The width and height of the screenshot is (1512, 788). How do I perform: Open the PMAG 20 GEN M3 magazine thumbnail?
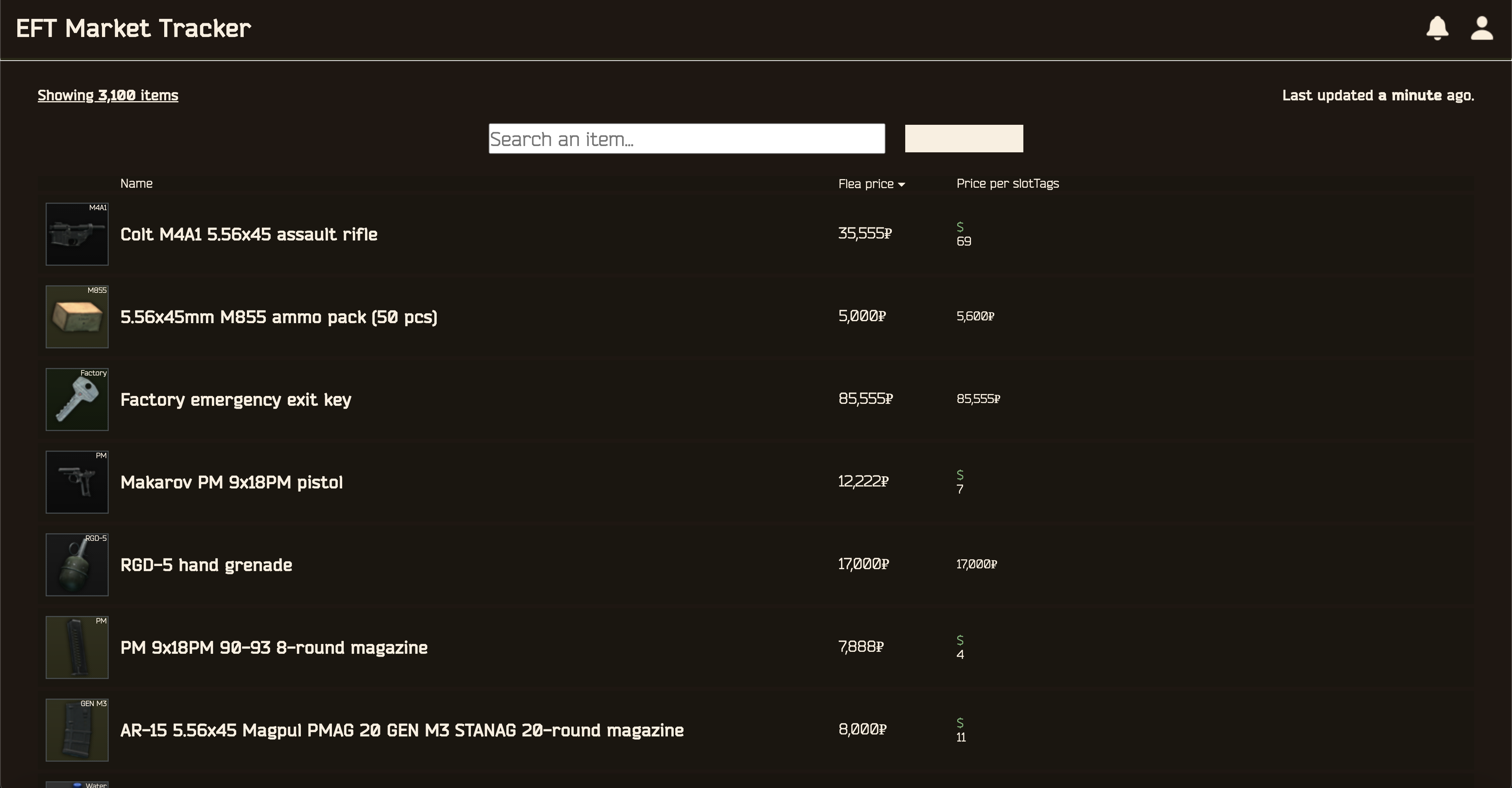[77, 731]
